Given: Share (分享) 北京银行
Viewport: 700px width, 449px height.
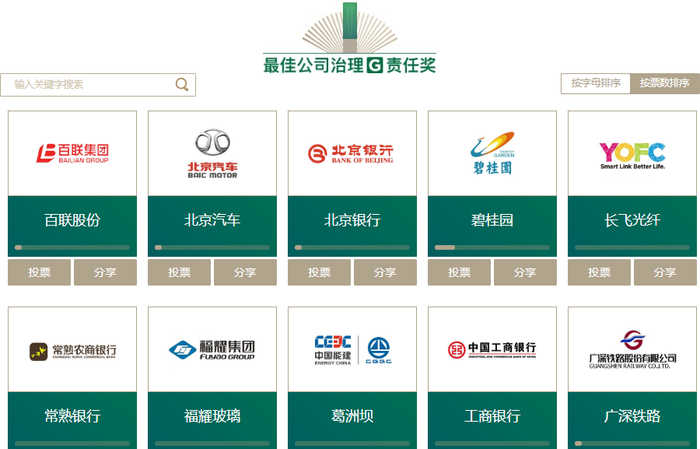Looking at the screenshot, I should click(x=385, y=272).
